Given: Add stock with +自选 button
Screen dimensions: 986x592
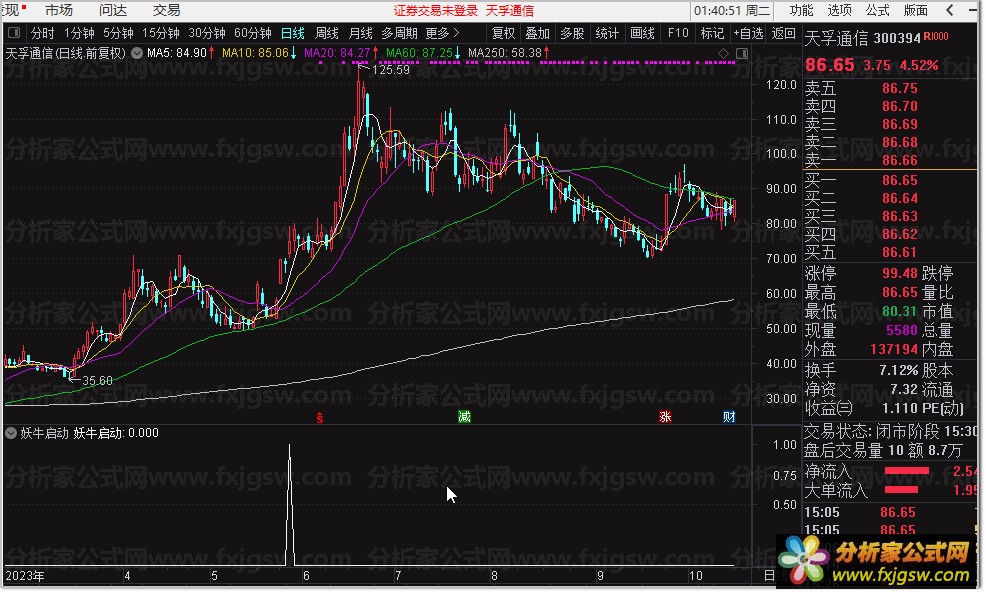Looking at the screenshot, I should [x=749, y=33].
